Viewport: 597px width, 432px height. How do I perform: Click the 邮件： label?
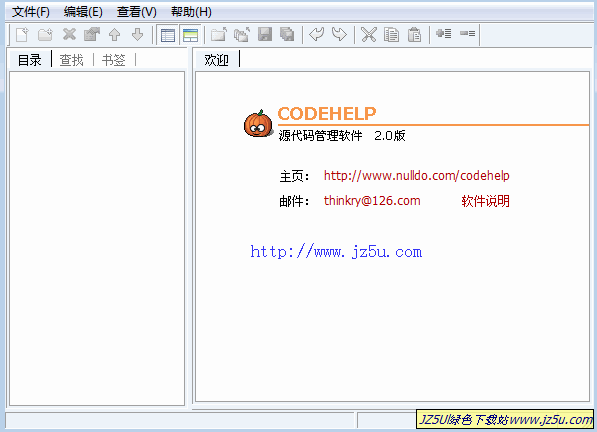(x=294, y=201)
